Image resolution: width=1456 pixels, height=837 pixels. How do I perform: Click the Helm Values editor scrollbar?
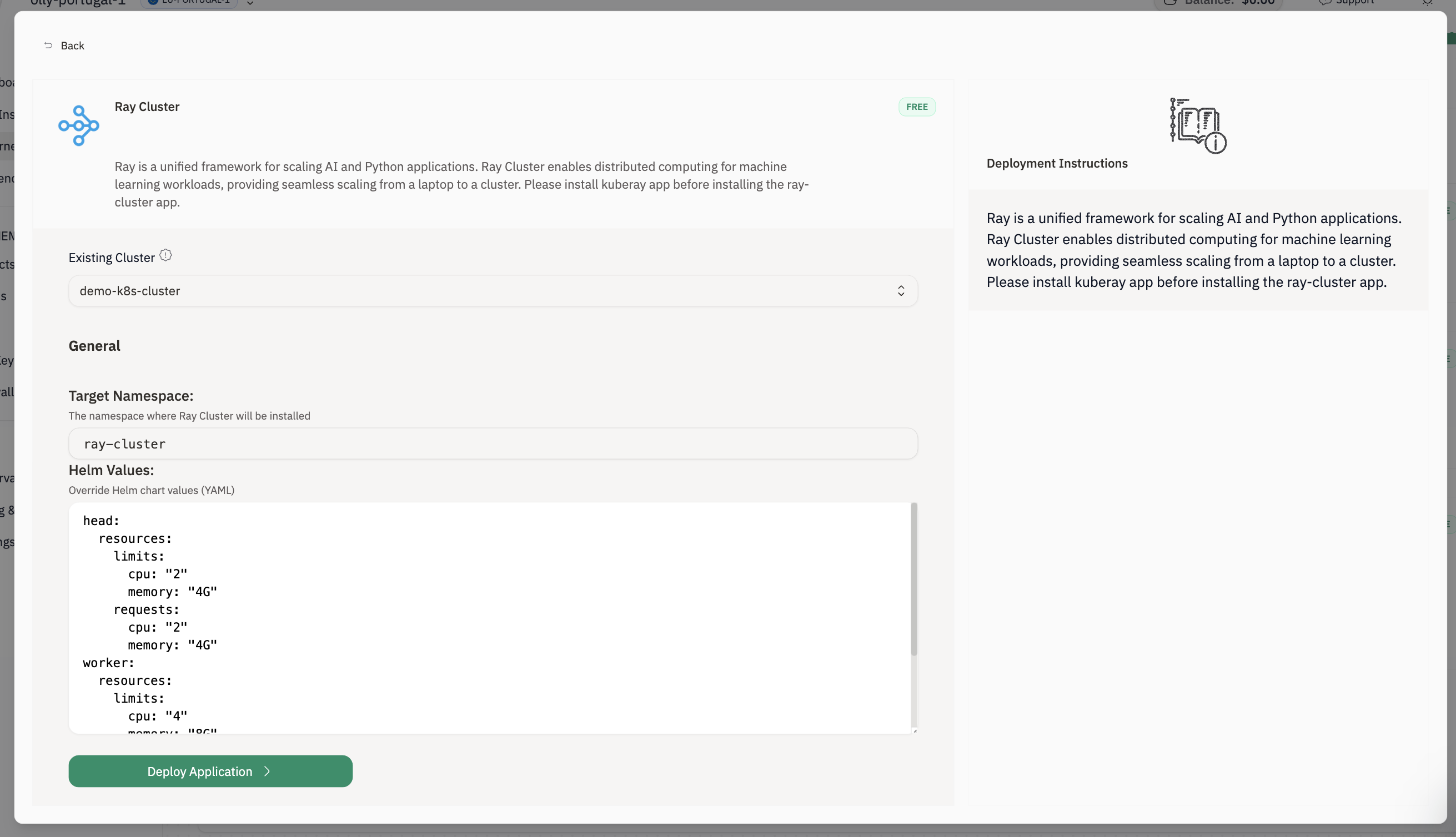913,579
